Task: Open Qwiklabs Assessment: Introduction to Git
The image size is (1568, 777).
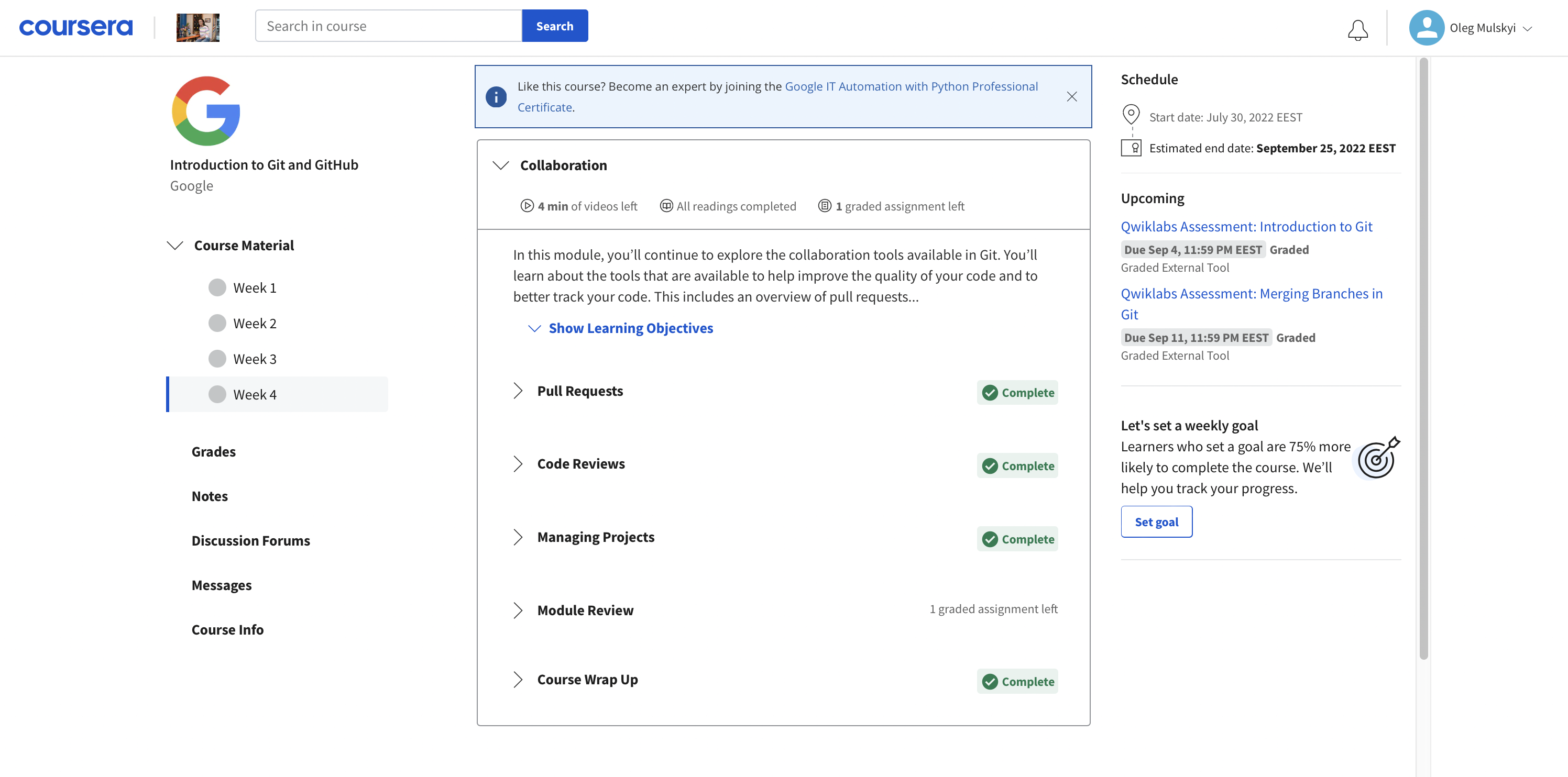Action: (1246, 226)
